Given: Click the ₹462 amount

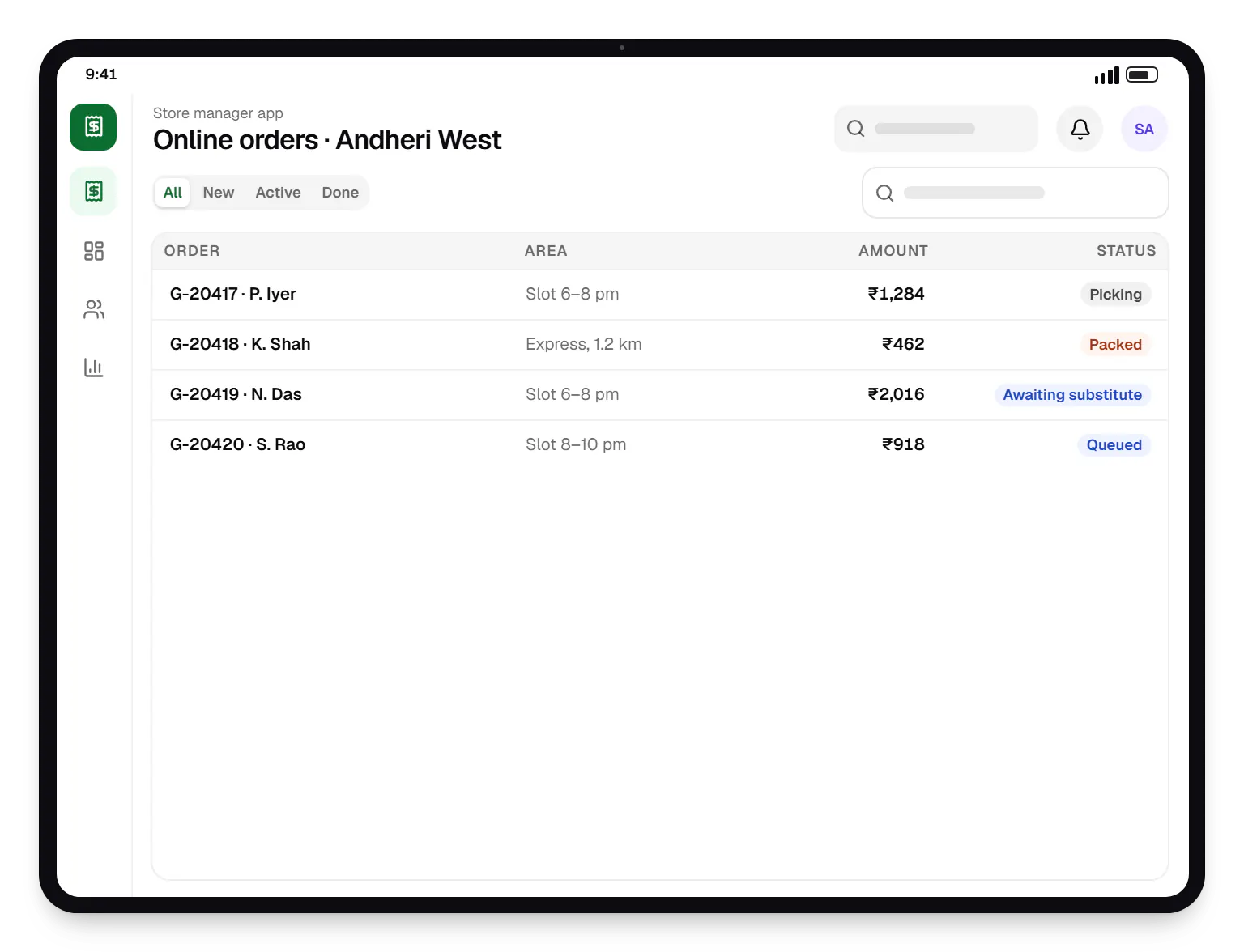Looking at the screenshot, I should 903,344.
